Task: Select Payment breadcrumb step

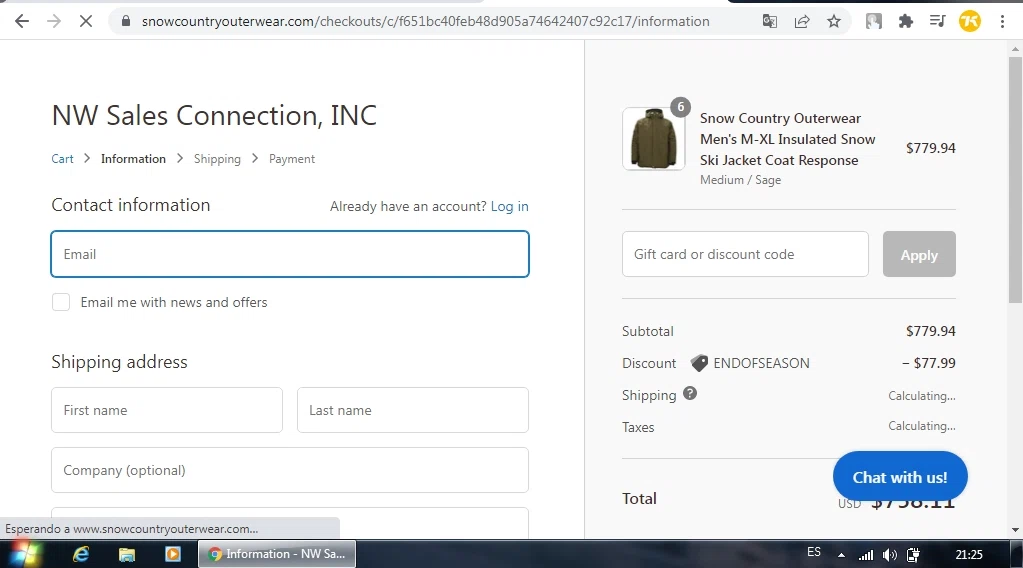Action: (292, 158)
